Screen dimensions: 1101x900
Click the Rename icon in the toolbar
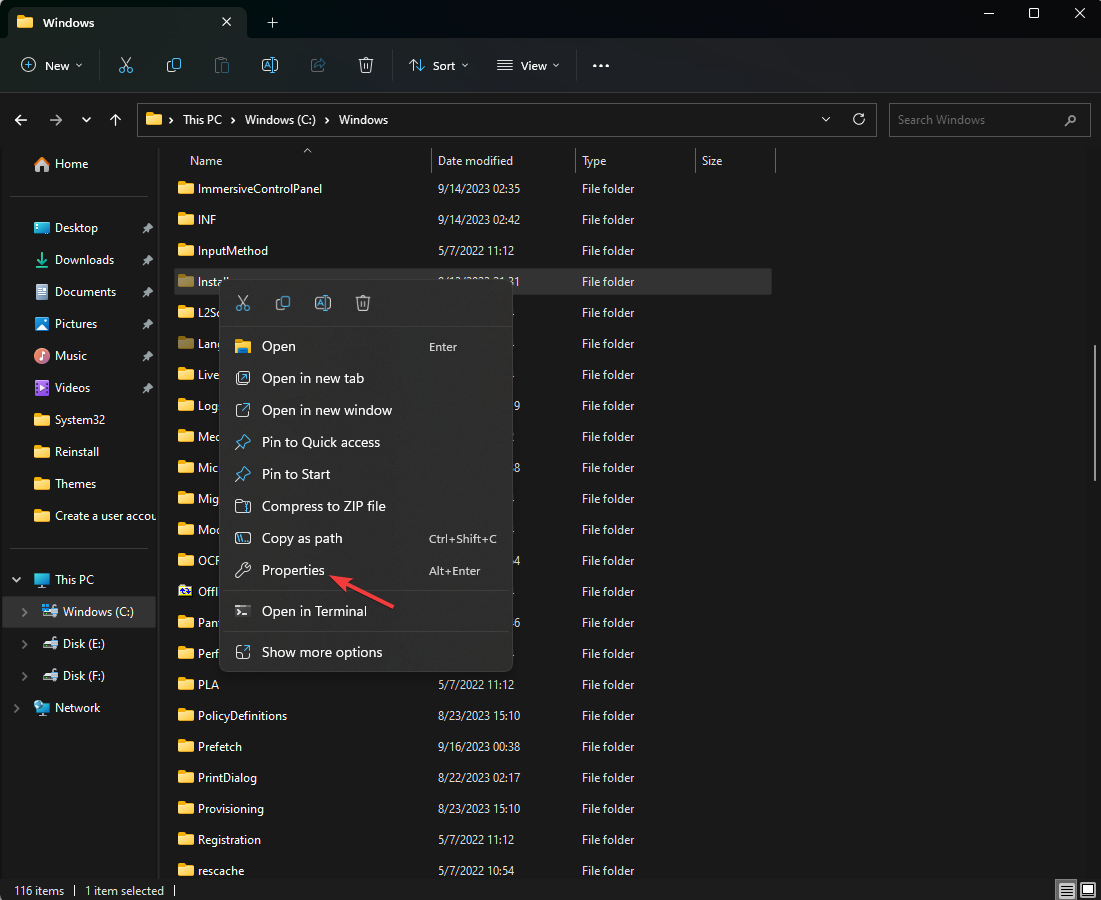(270, 65)
